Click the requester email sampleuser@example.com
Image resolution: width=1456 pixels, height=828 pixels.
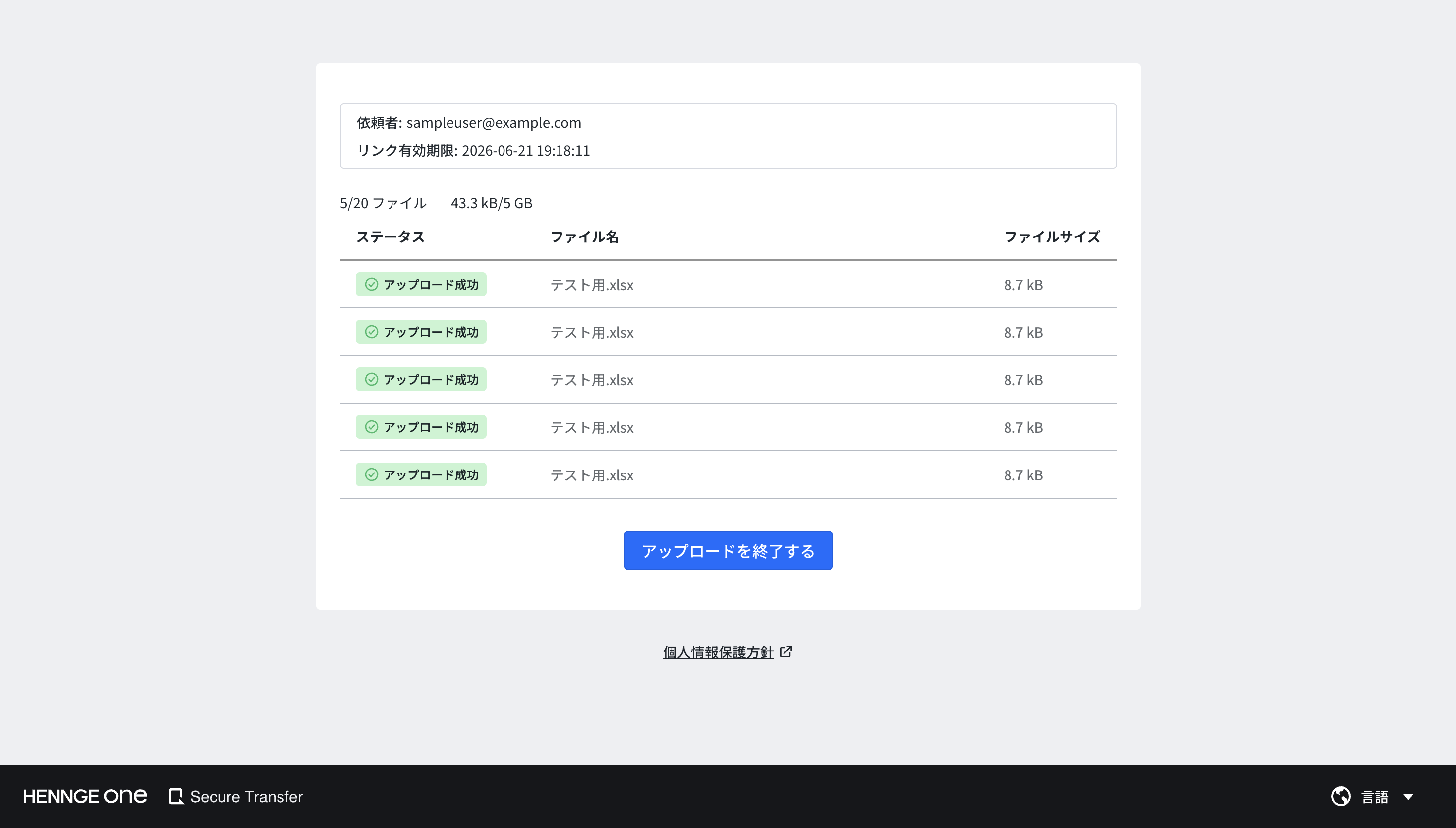[x=493, y=122]
